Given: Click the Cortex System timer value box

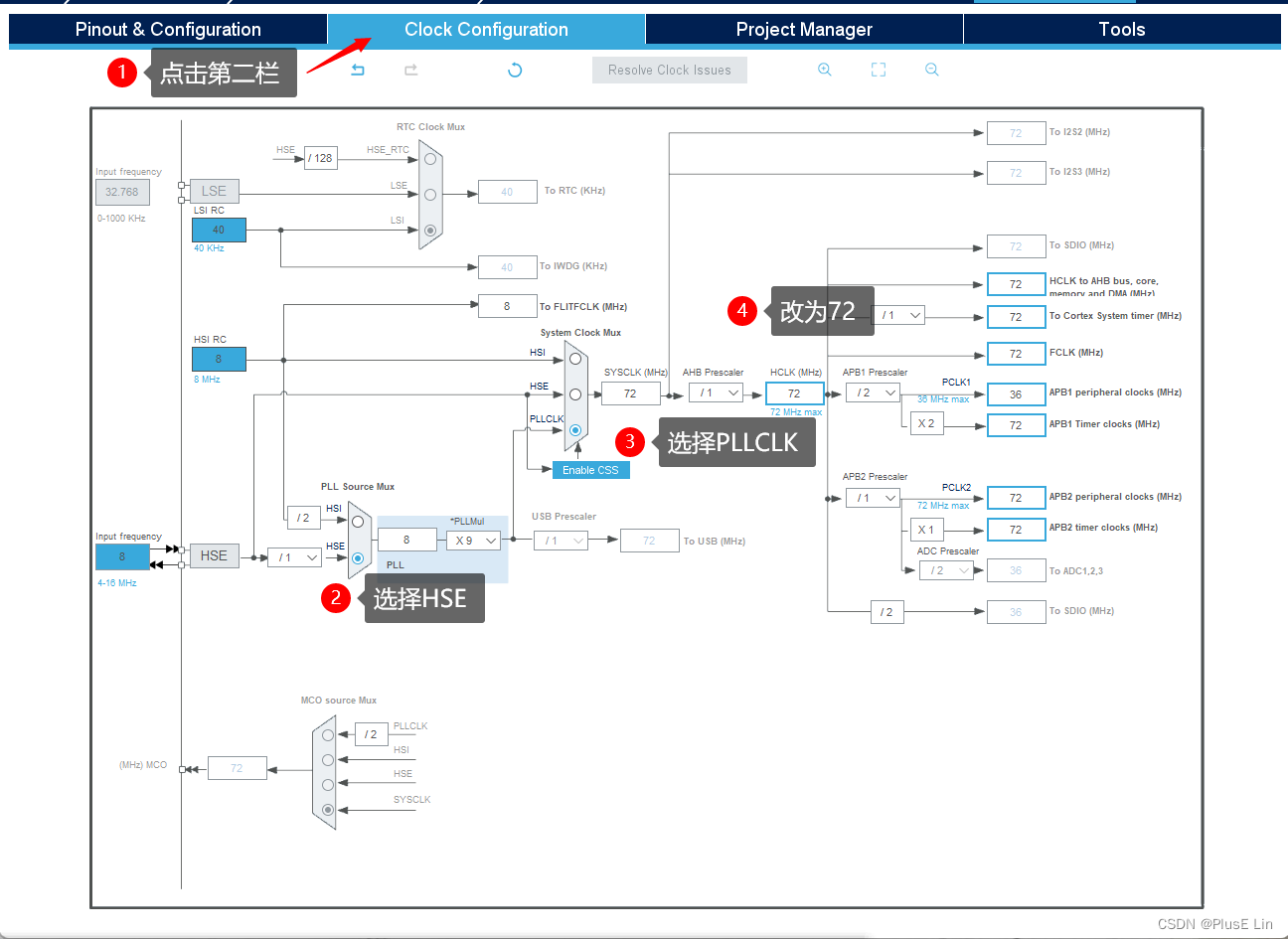Looking at the screenshot, I should [x=1016, y=317].
